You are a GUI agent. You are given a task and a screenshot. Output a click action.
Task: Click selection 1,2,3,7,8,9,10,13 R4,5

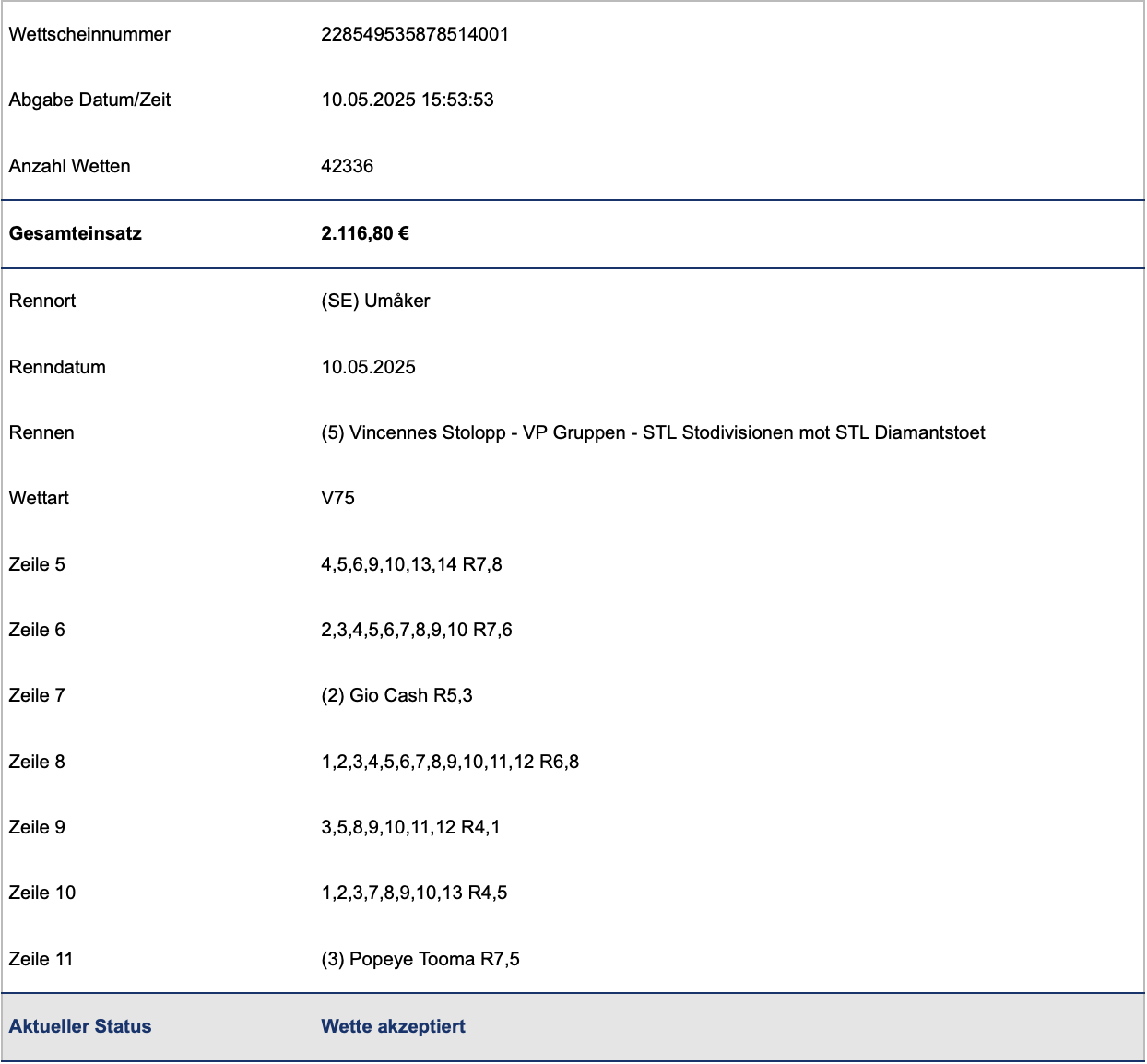pos(414,893)
